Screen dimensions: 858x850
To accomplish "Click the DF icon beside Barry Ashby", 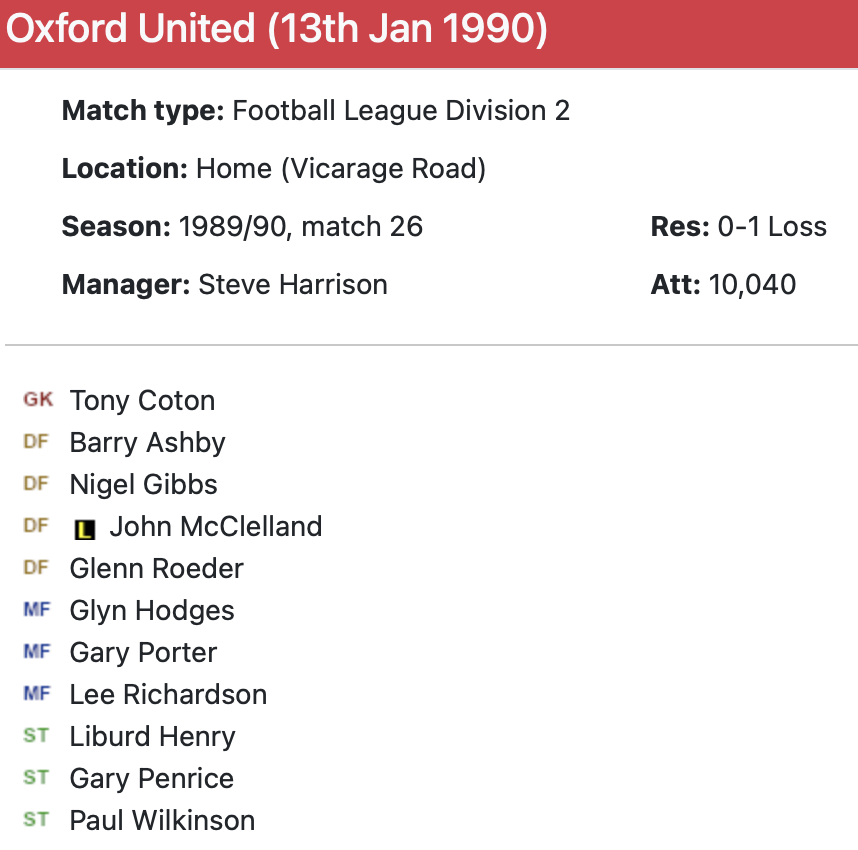I will click(x=36, y=442).
